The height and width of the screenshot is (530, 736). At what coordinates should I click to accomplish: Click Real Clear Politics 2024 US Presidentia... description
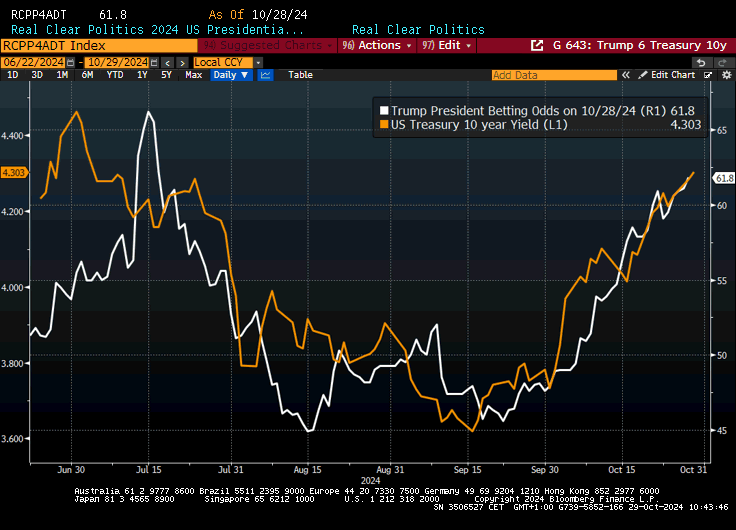click(157, 30)
